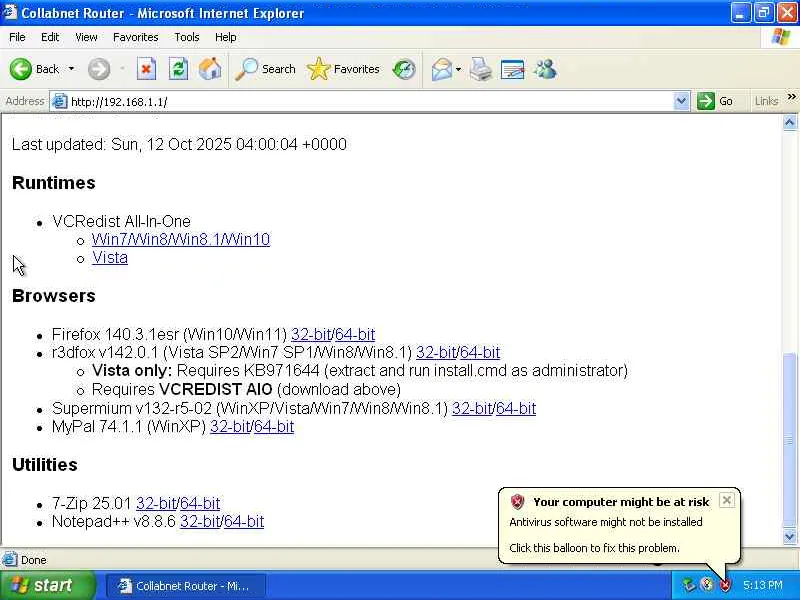
Task: Click the green Go arrow button
Action: pyautogui.click(x=706, y=101)
